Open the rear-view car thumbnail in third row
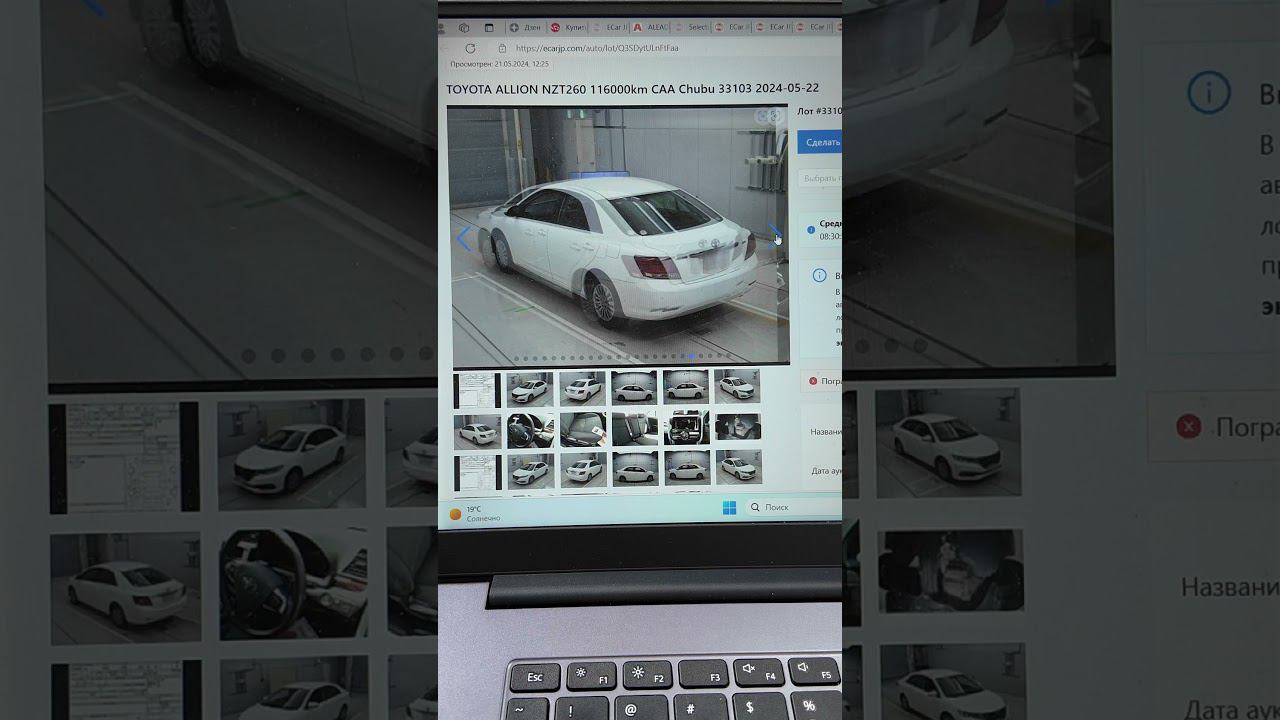The width and height of the screenshot is (1280, 720). coord(635,468)
